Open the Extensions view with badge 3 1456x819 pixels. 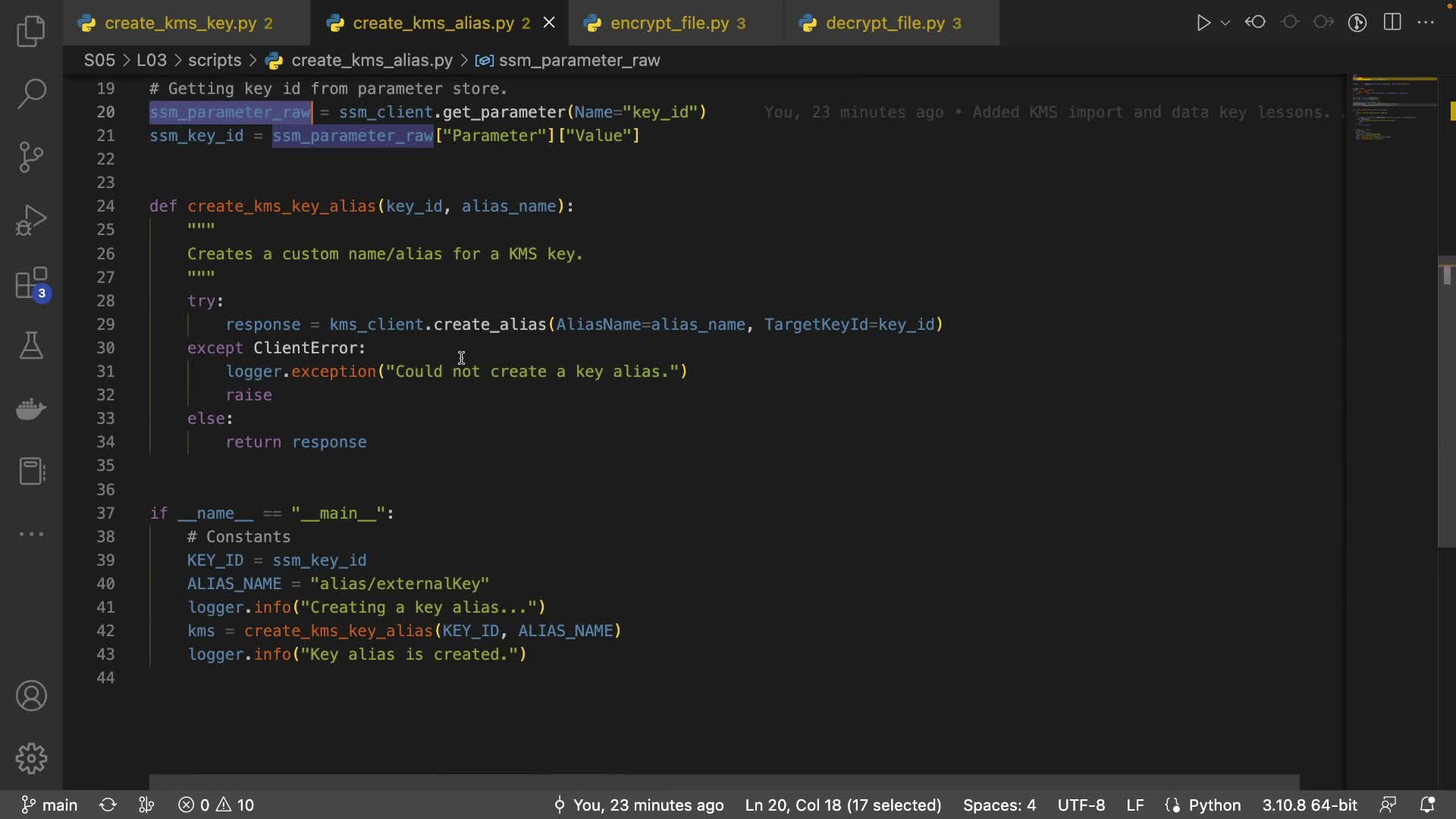click(31, 284)
